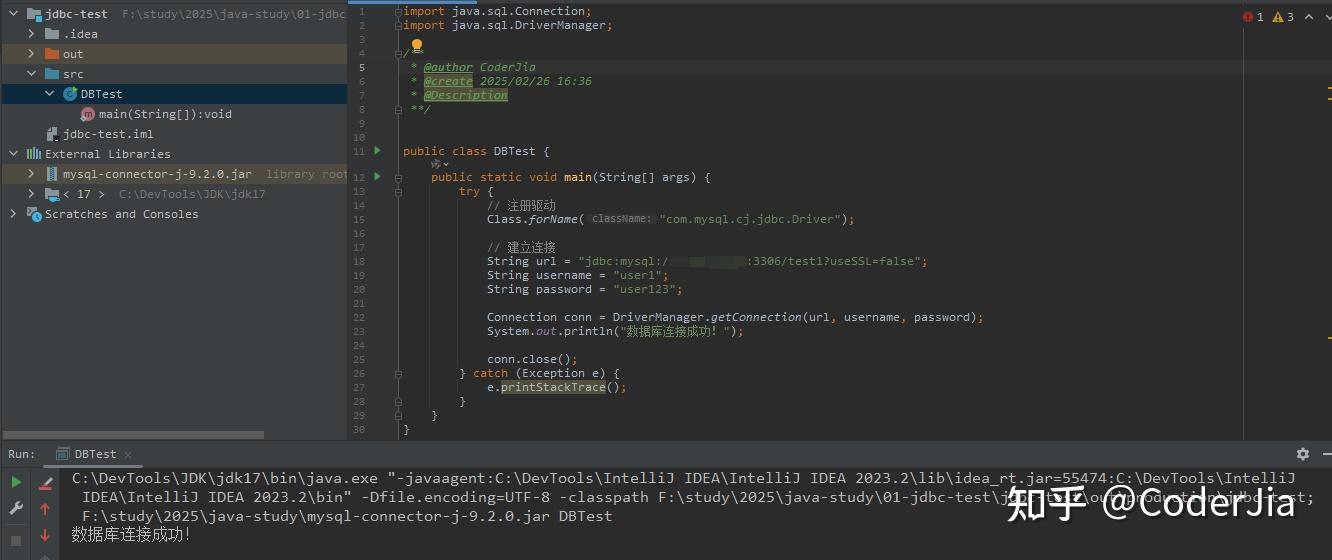The image size is (1332, 560).
Task: Select the src folder label
Action: pos(73,74)
